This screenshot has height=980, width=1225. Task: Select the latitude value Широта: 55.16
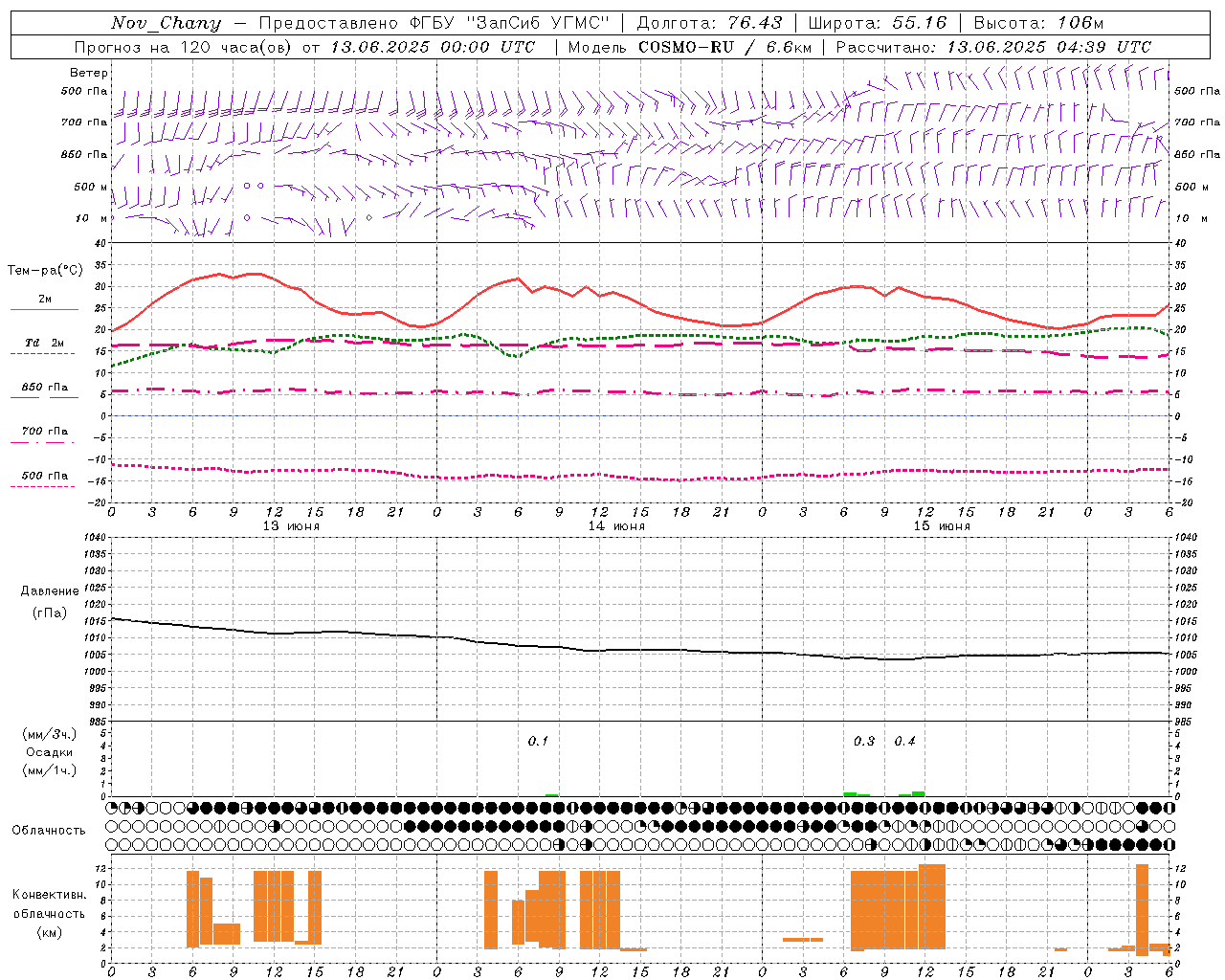[x=878, y=23]
